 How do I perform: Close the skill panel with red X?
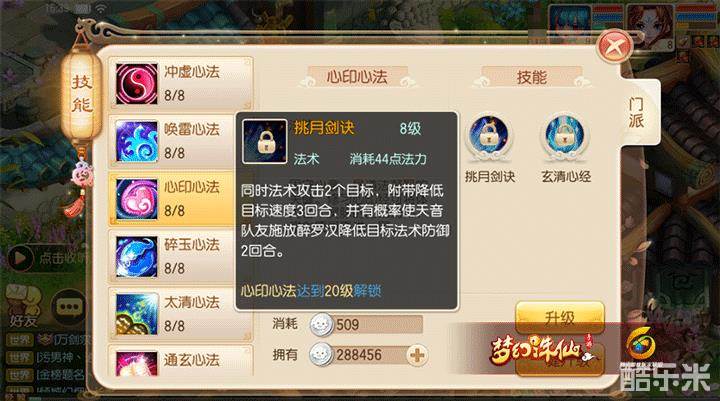tap(614, 46)
